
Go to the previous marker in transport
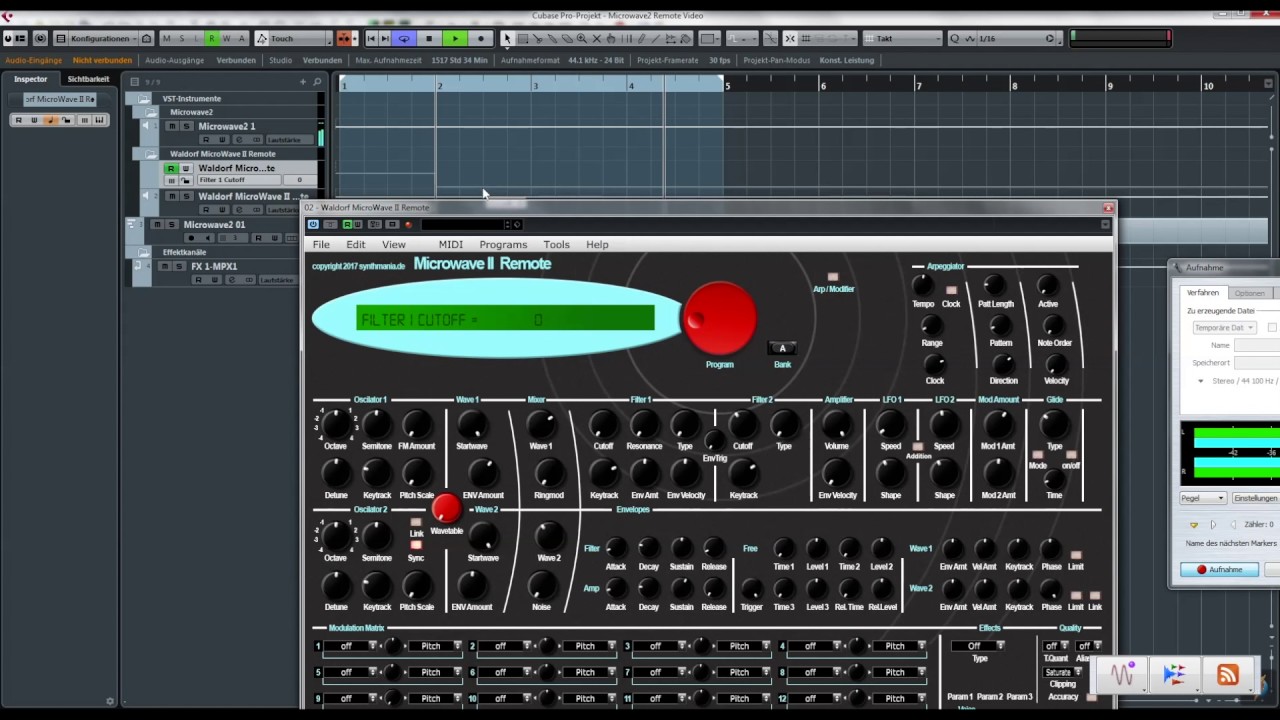[x=371, y=39]
